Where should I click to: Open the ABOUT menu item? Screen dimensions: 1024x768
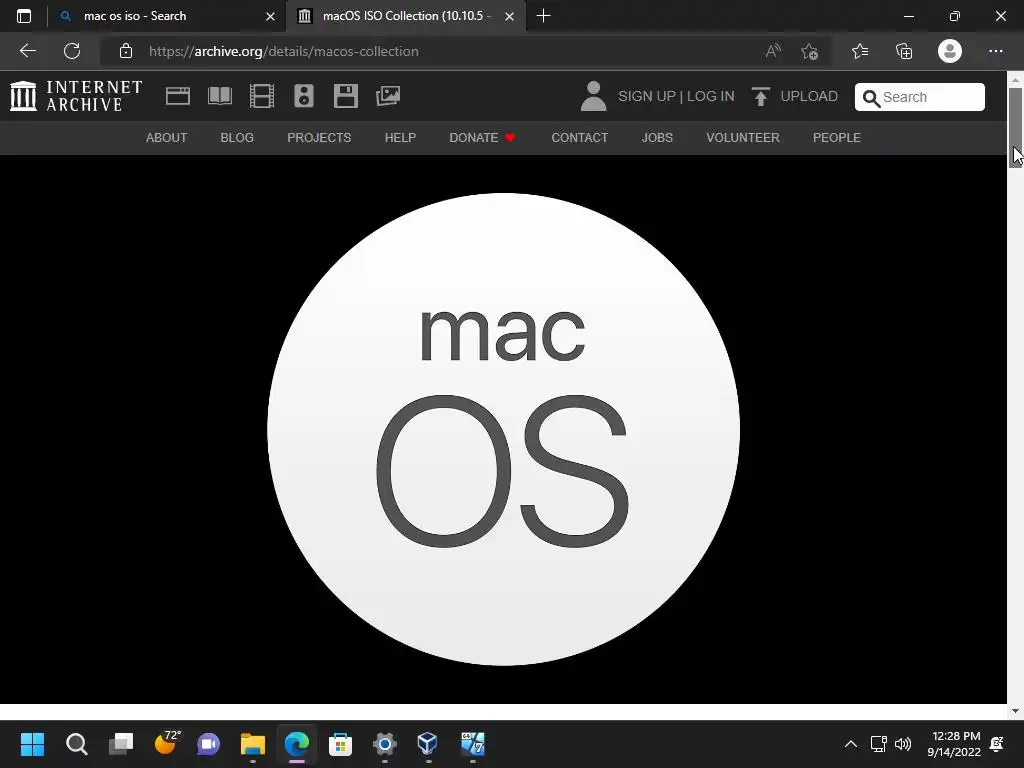coord(167,138)
